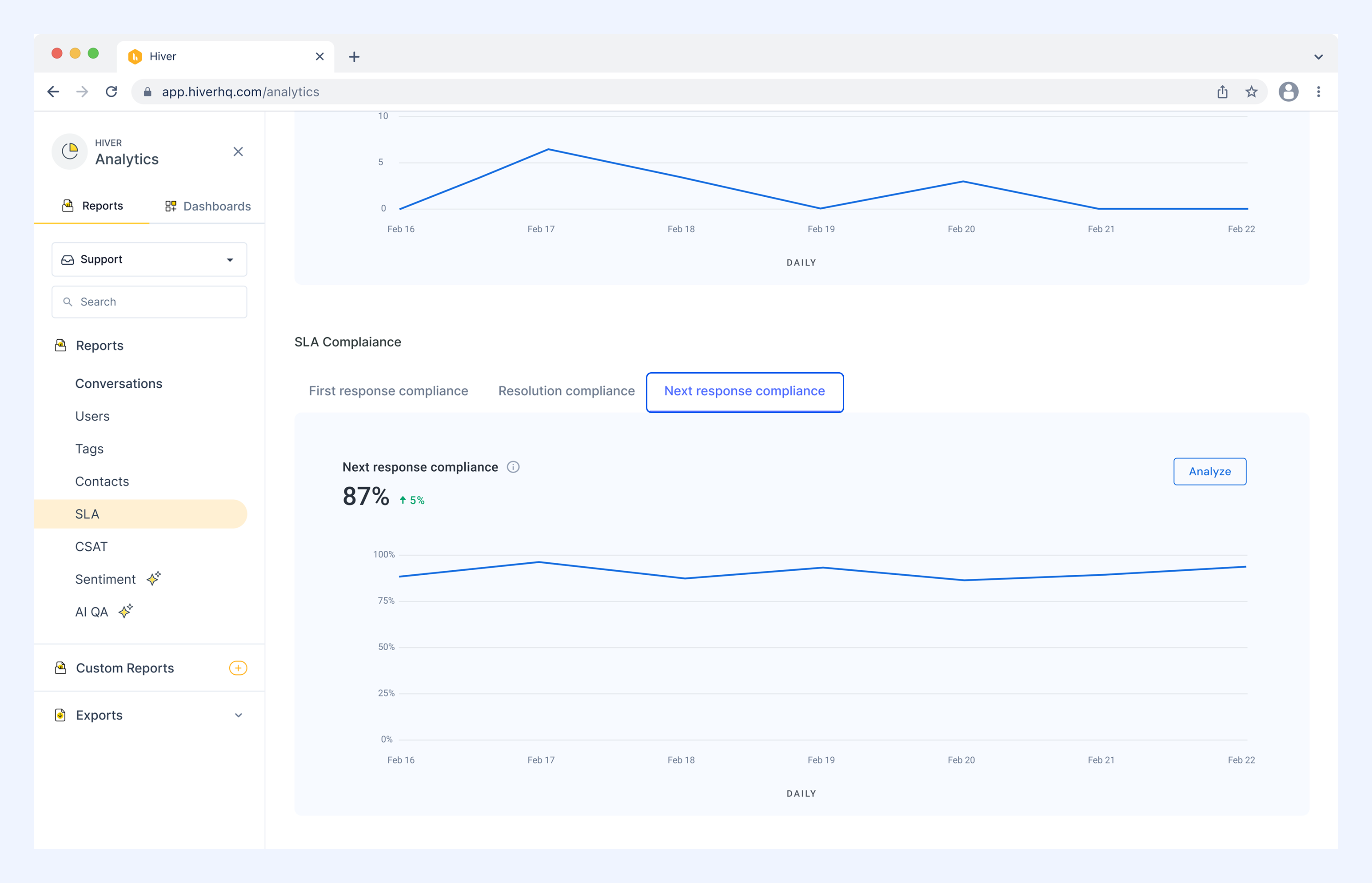Open the Chrome three-dot menu

(x=1319, y=92)
